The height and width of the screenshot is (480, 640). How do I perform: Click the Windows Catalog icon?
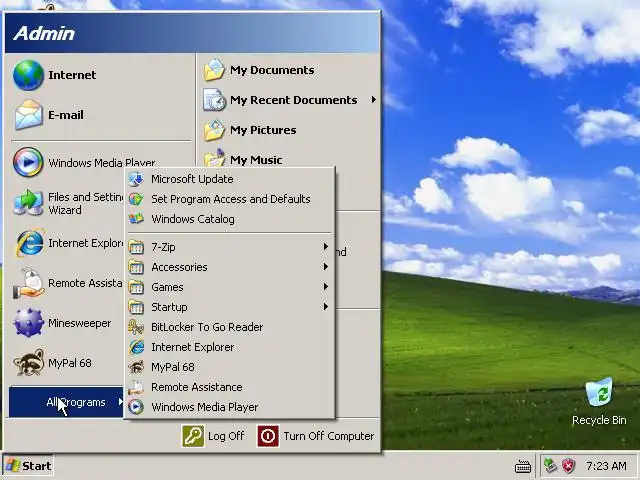pos(136,219)
